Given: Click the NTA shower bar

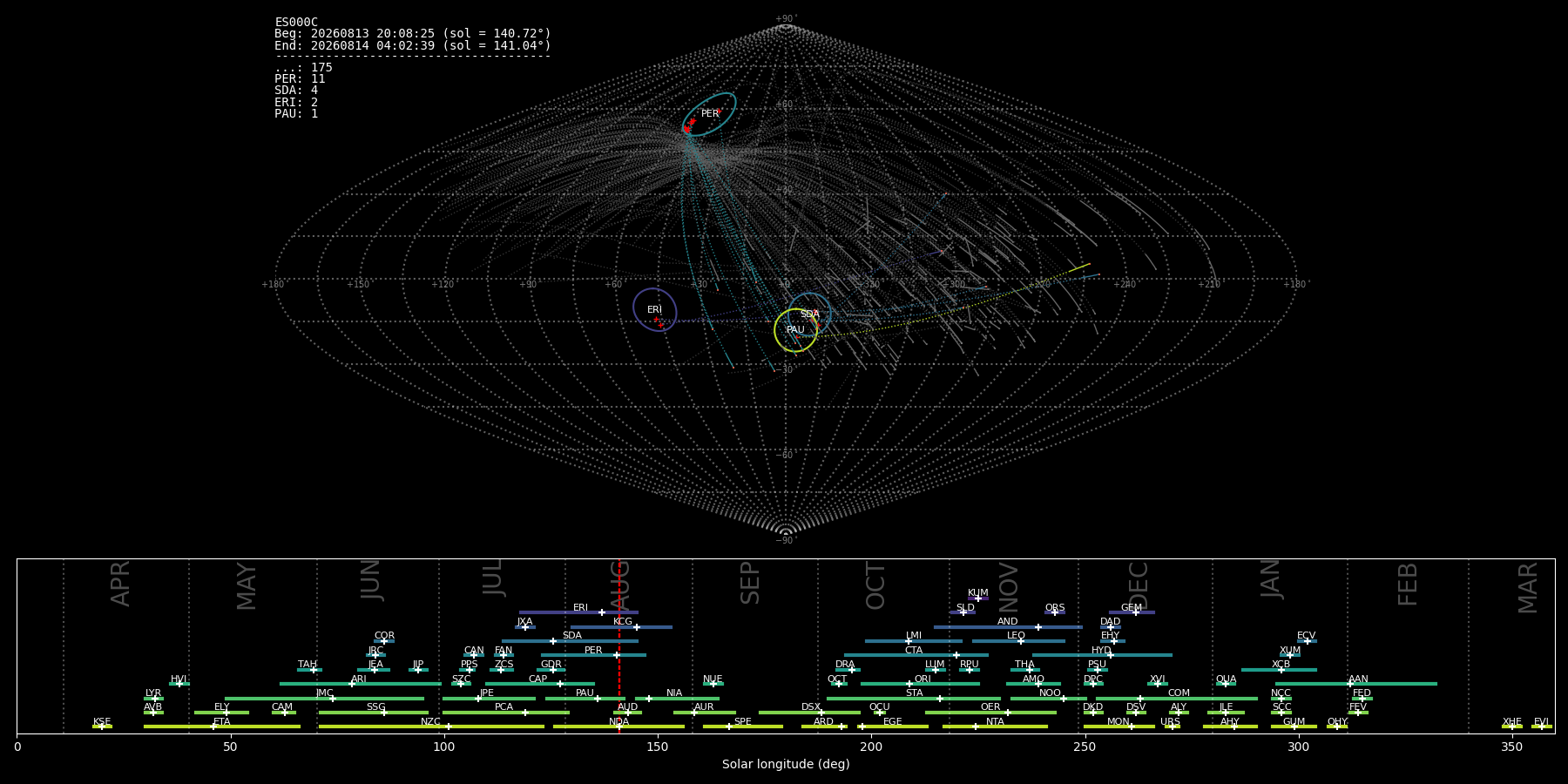Looking at the screenshot, I should pos(995,727).
